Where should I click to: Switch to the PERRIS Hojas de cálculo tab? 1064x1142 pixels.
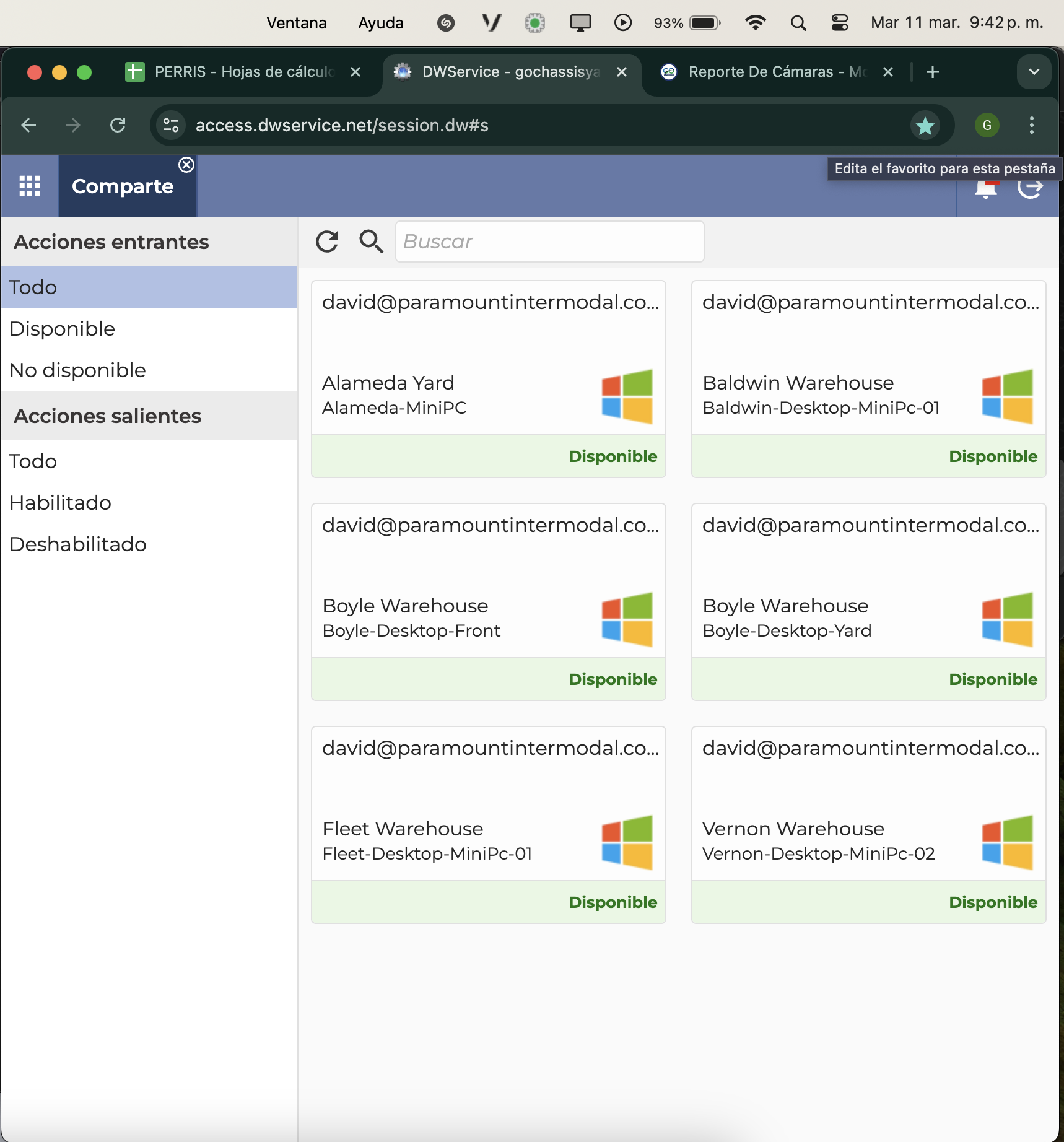243,72
